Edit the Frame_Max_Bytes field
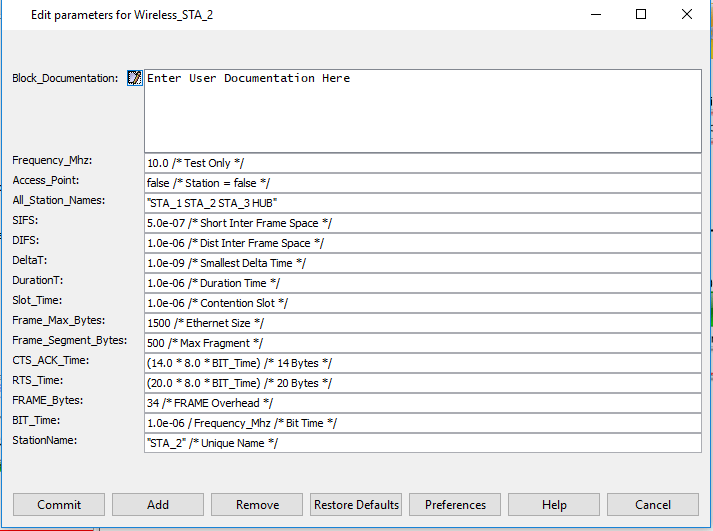The height and width of the screenshot is (531, 713). pyautogui.click(x=422, y=323)
